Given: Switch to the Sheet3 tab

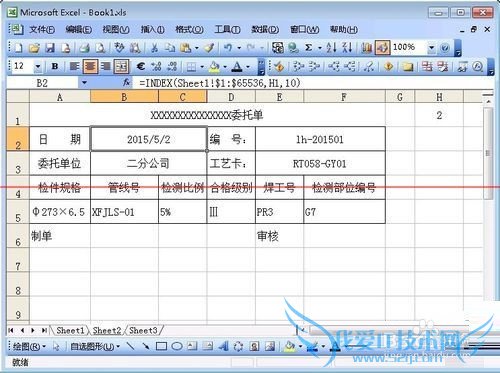Looking at the screenshot, I should coord(143,330).
